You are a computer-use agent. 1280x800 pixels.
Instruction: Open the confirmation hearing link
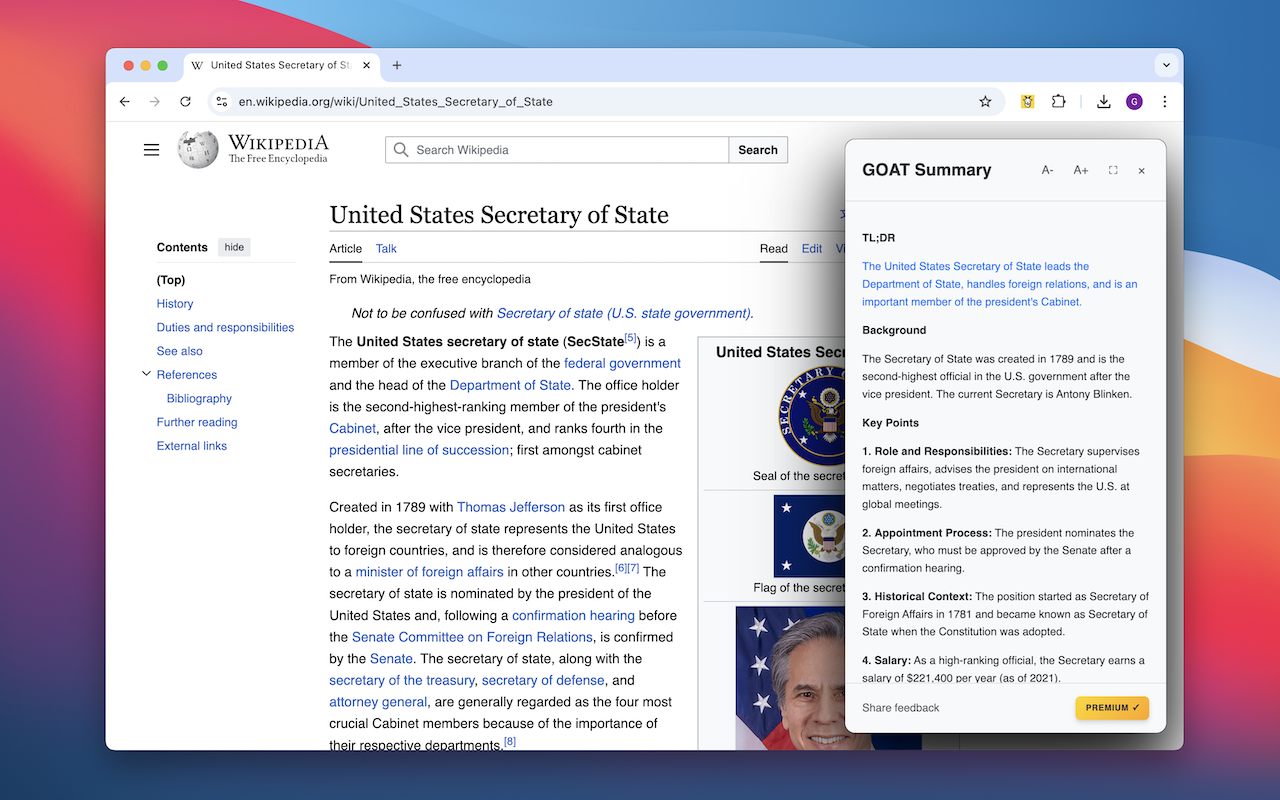click(x=573, y=615)
